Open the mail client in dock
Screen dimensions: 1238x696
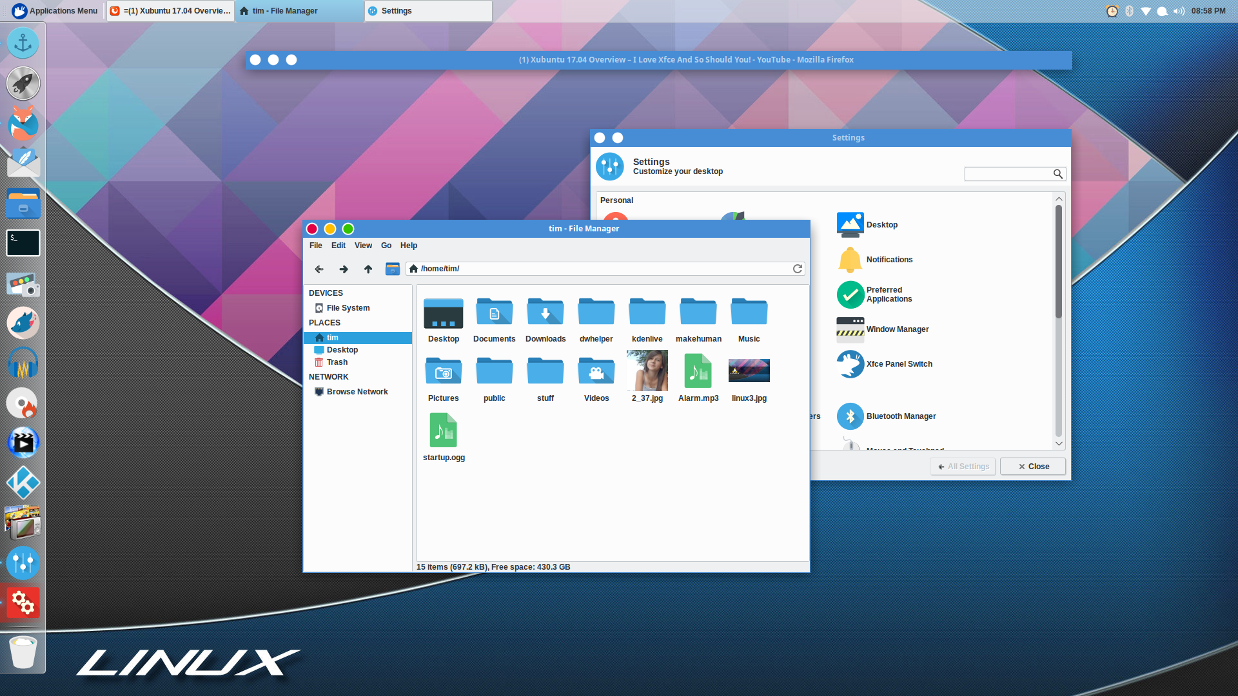[x=23, y=162]
